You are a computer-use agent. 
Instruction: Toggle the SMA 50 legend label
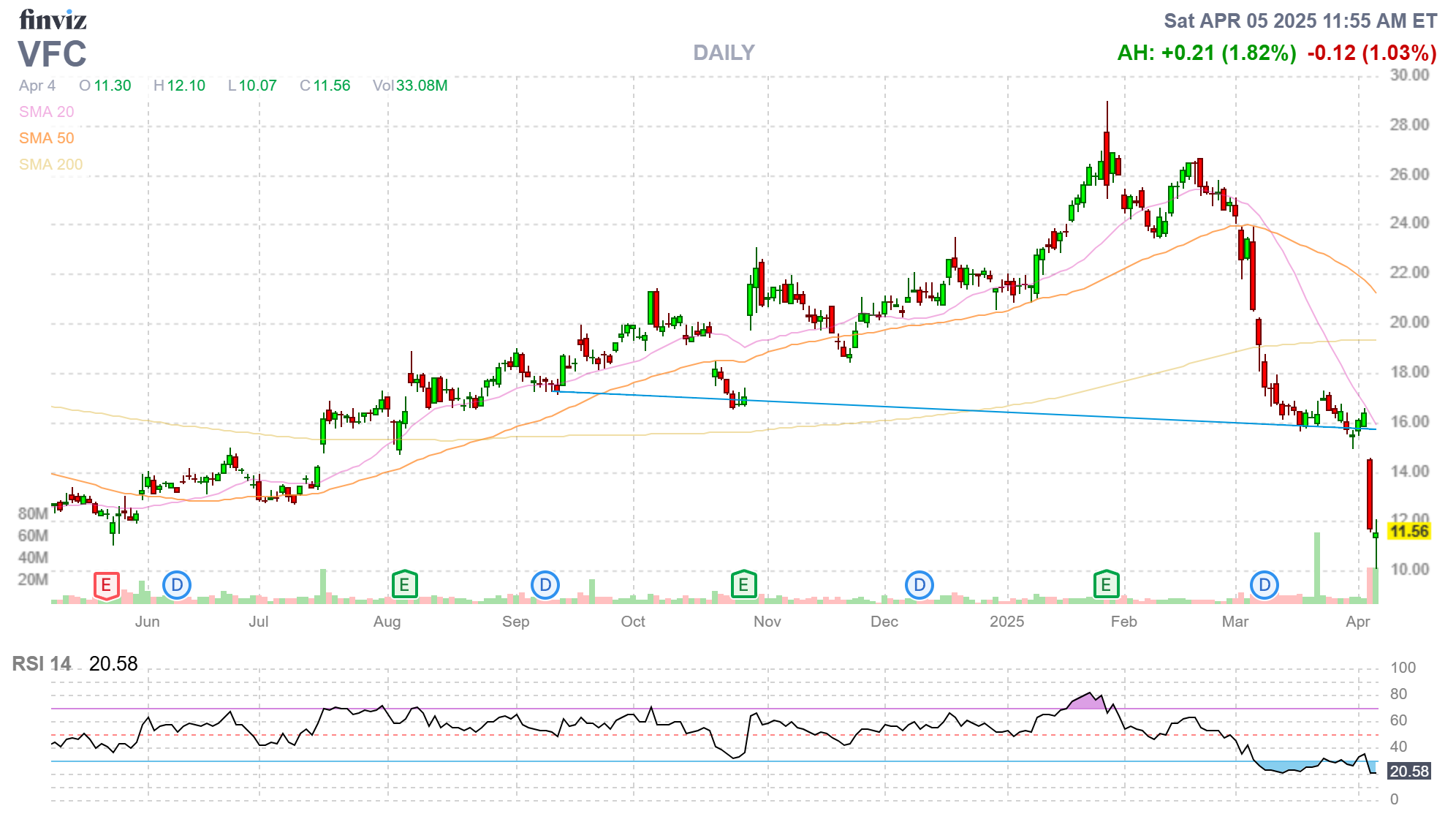point(46,138)
